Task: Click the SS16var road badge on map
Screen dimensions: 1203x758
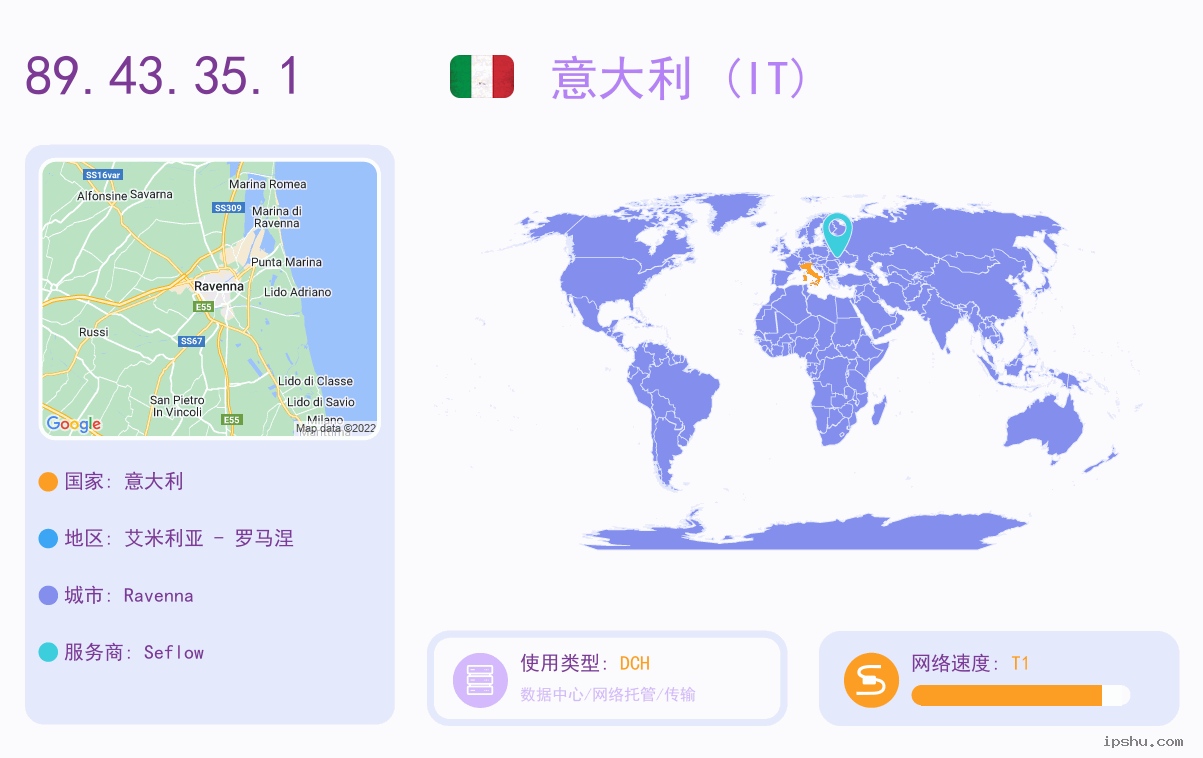Action: 103,174
